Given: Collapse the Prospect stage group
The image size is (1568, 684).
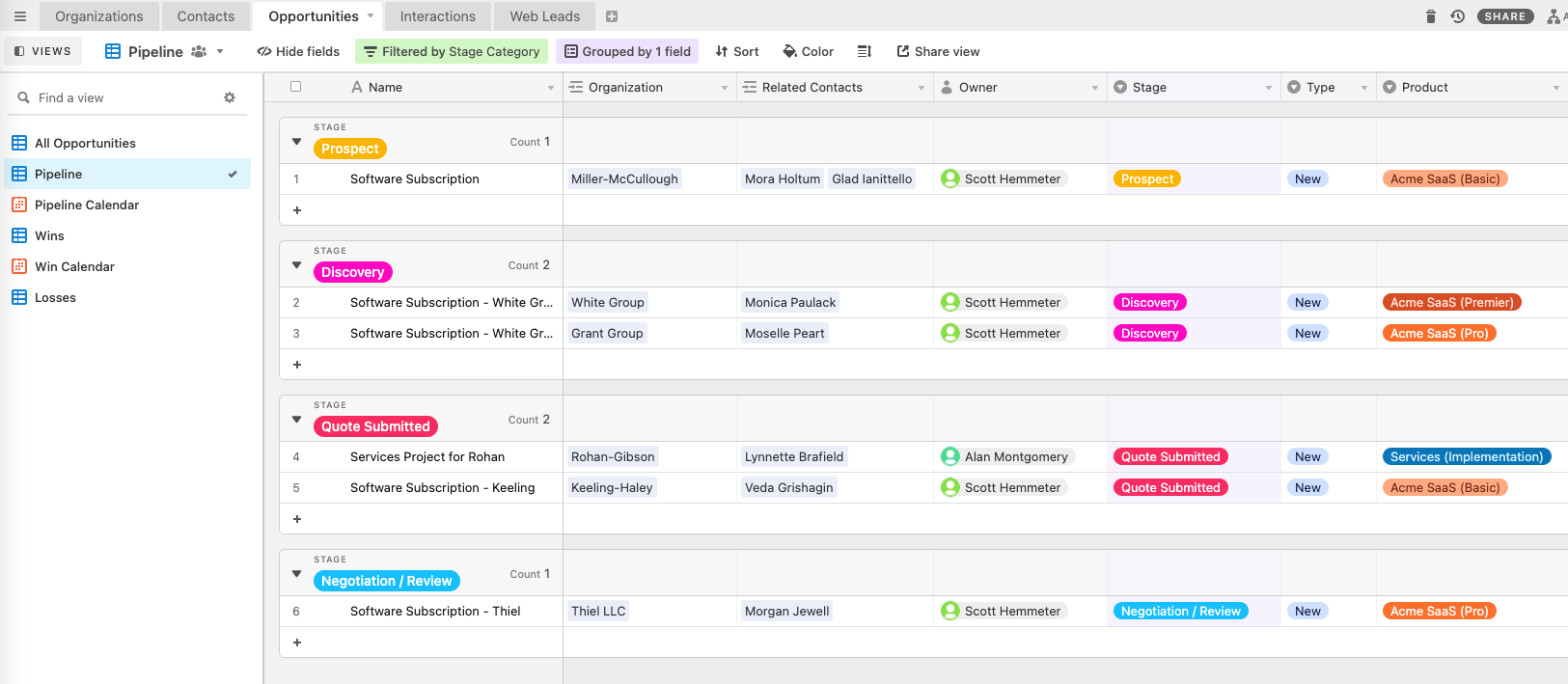Looking at the screenshot, I should (297, 142).
